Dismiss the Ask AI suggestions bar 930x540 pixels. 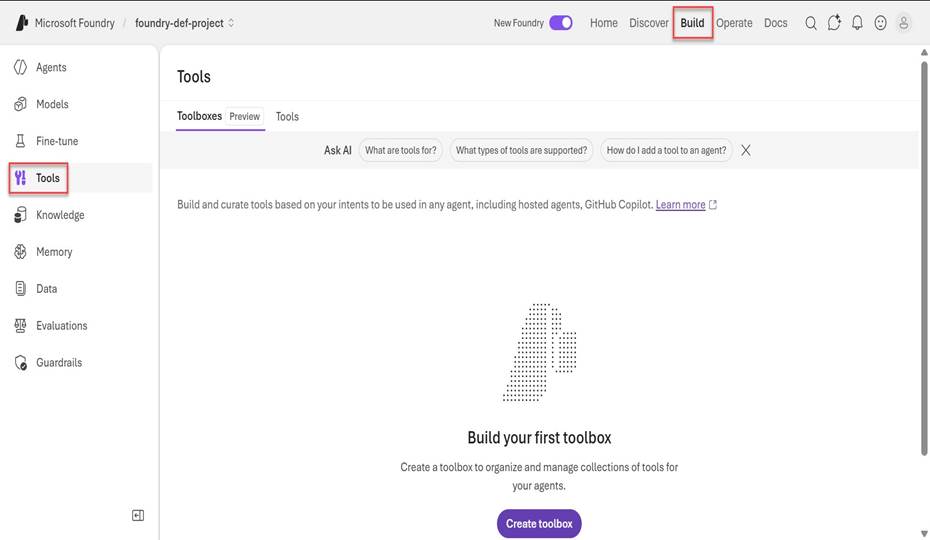[x=746, y=151]
